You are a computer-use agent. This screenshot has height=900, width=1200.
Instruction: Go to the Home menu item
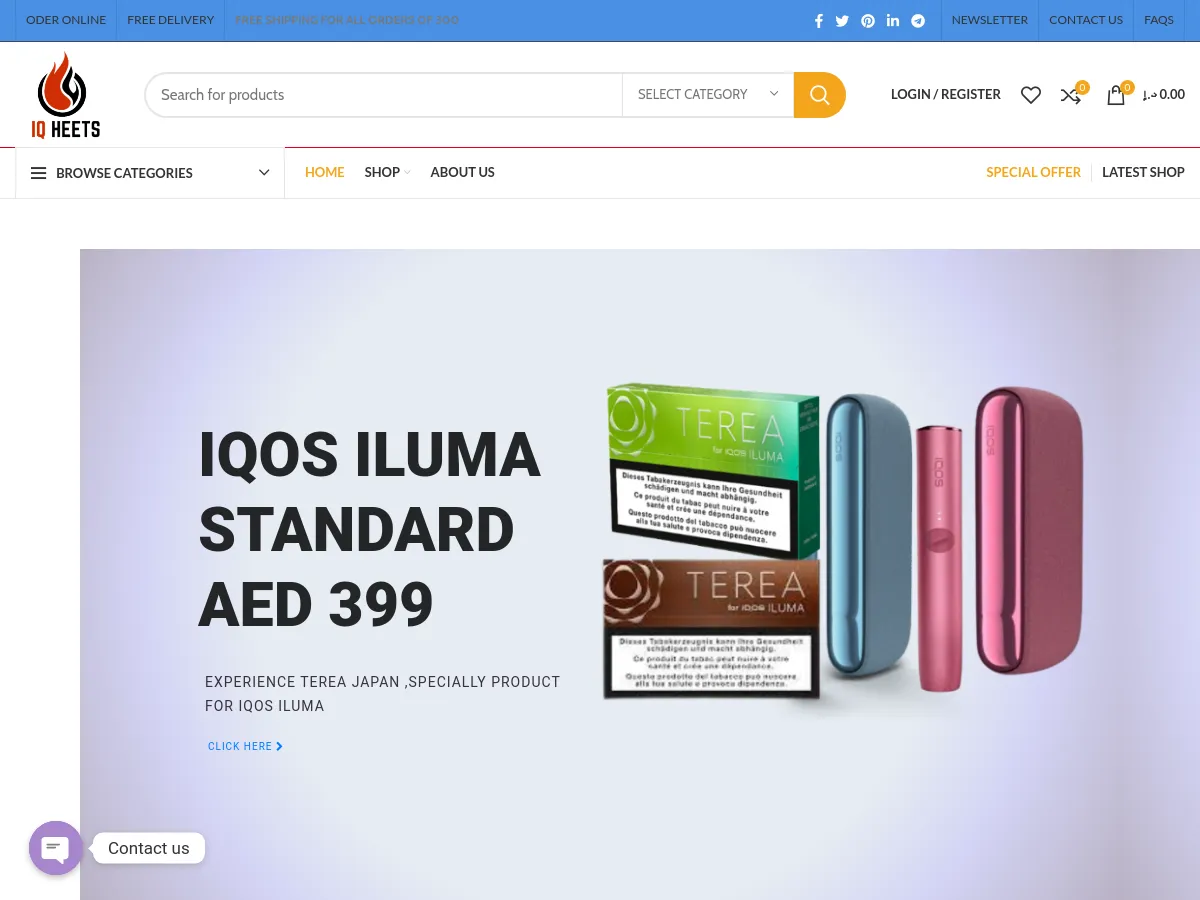click(324, 172)
